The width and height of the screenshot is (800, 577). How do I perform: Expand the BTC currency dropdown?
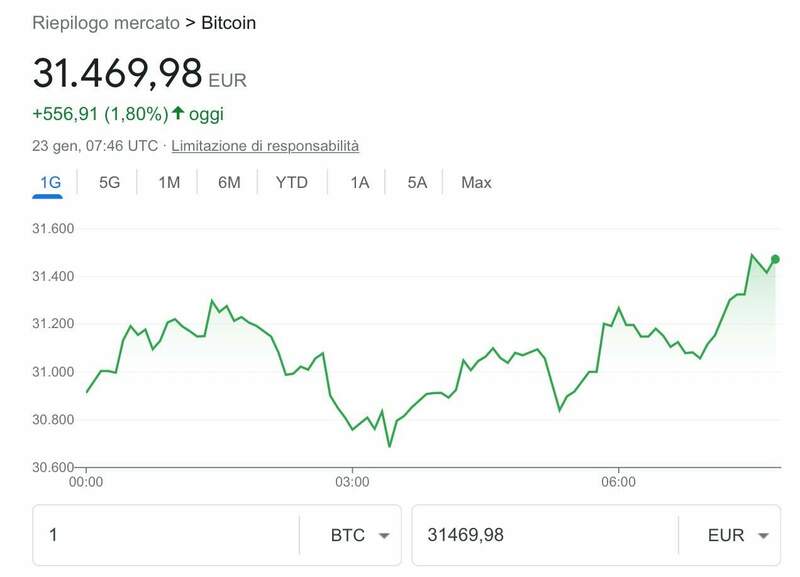pos(359,535)
